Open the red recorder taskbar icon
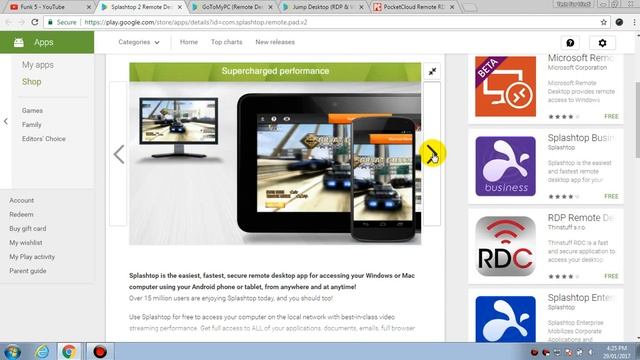The height and width of the screenshot is (360, 640). [x=100, y=351]
